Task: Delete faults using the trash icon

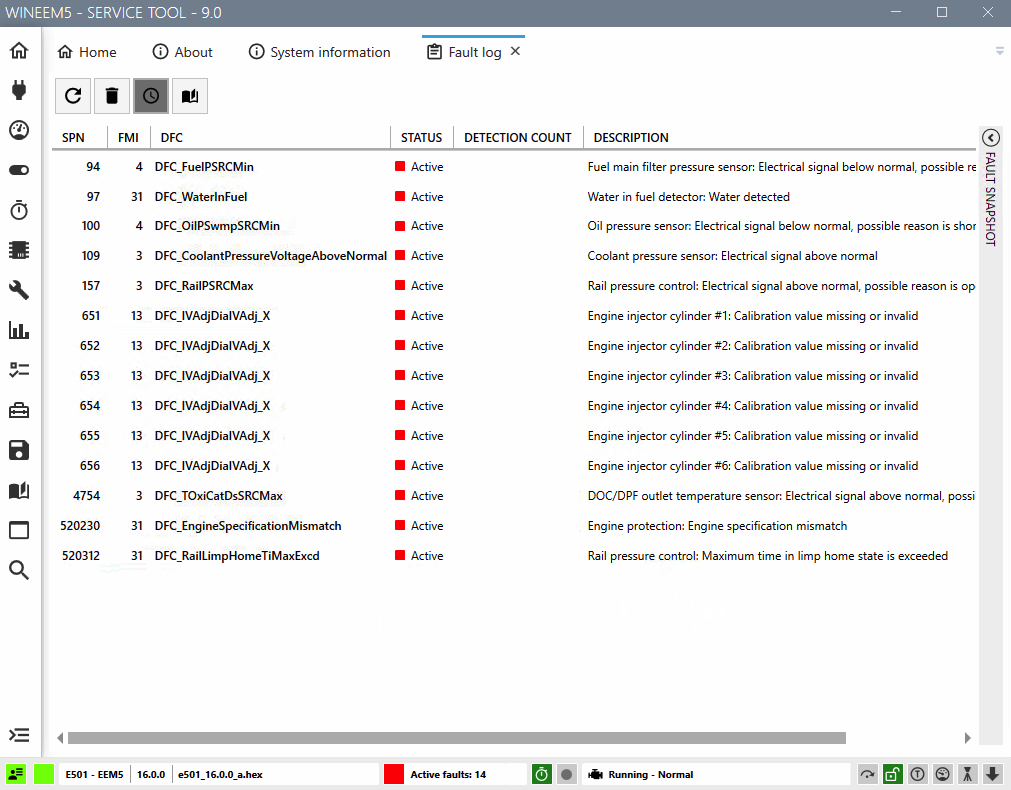Action: 112,96
